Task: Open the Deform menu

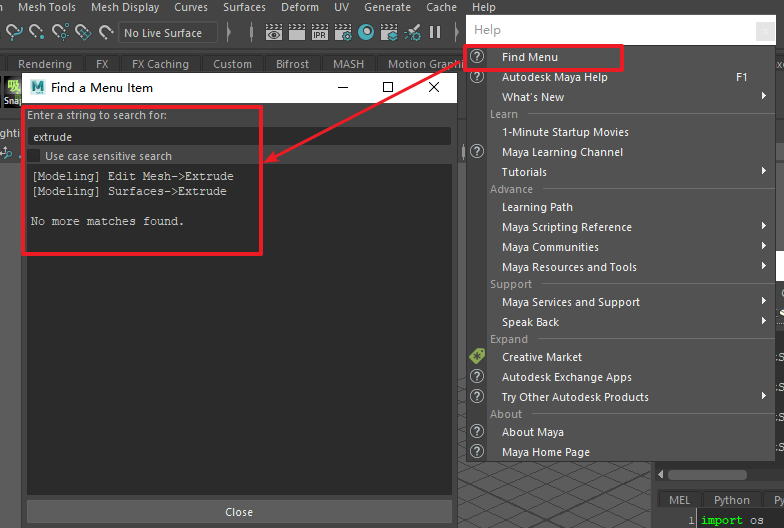Action: 300,7
